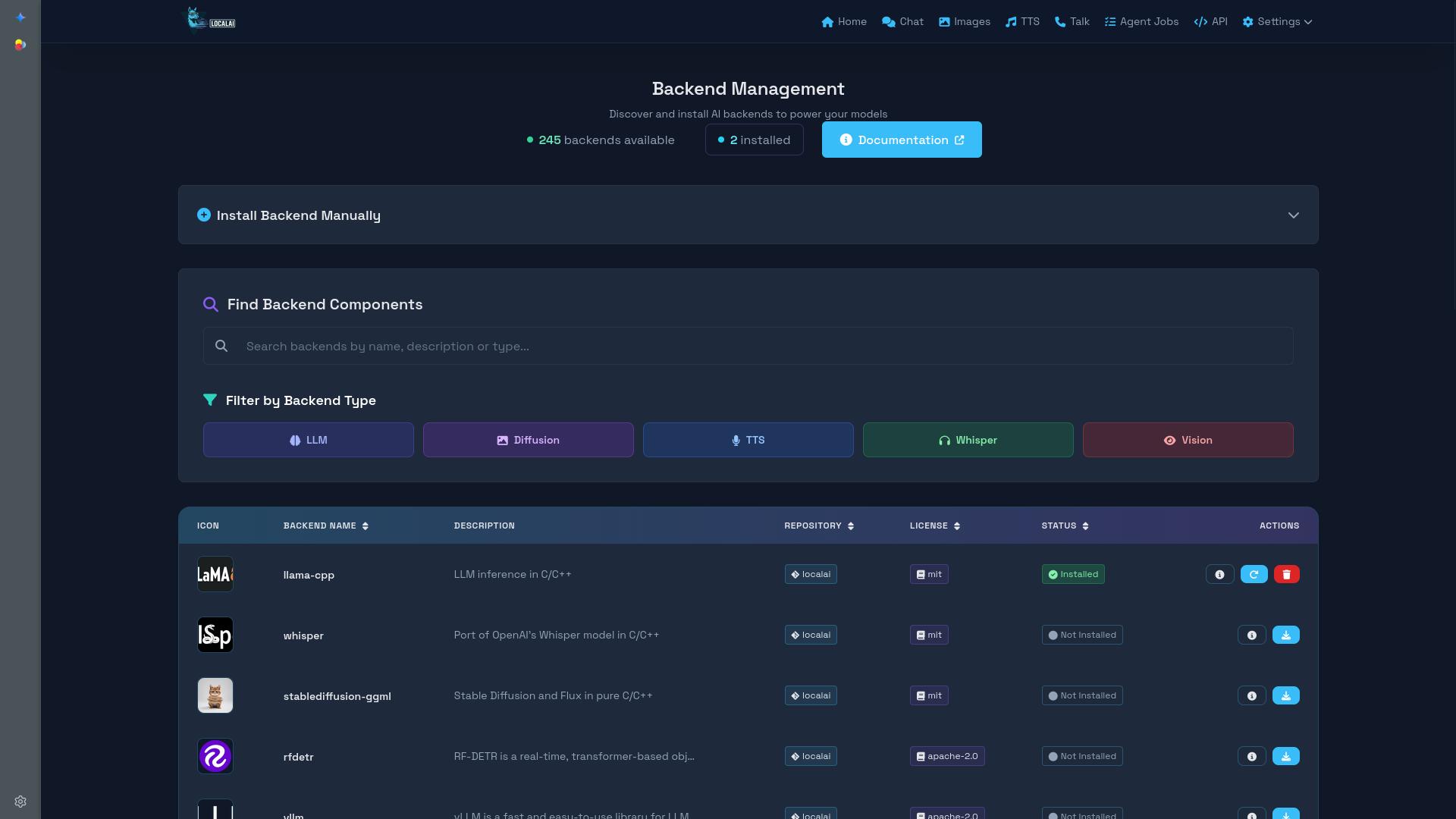Install the rfdetr backend
Screen dimensions: 1456x819
pos(1285,756)
